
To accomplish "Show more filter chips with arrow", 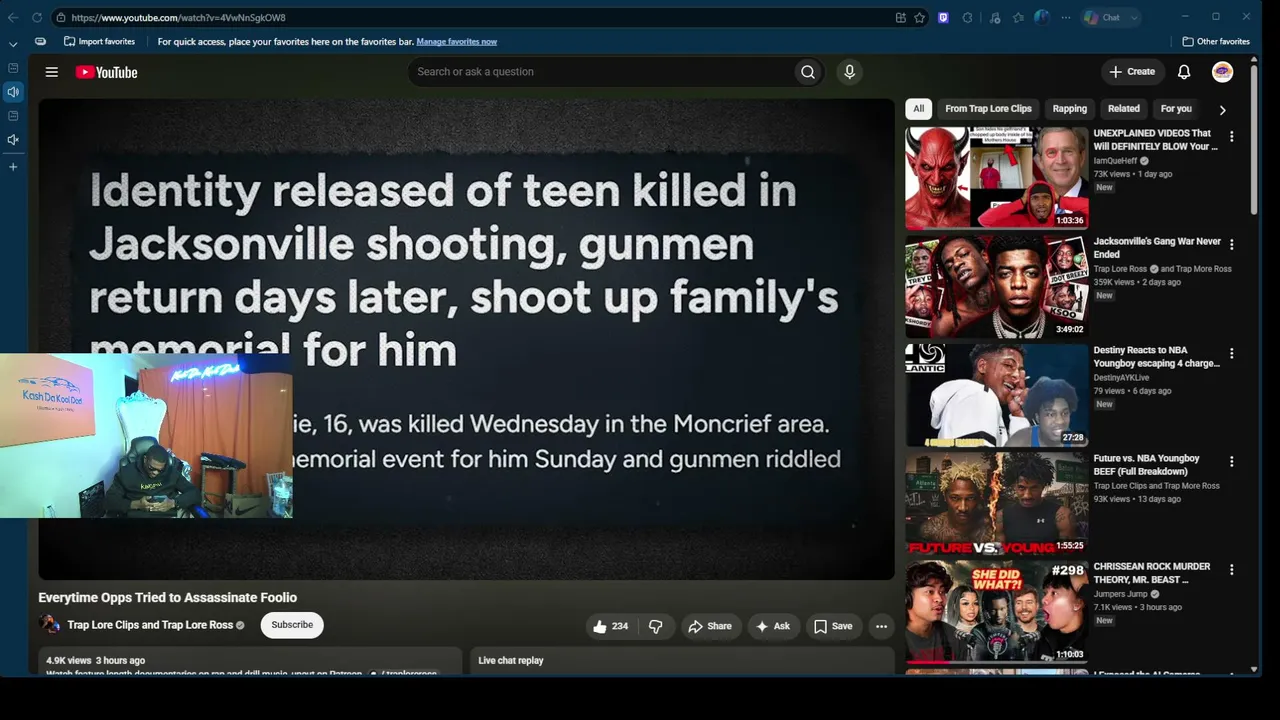I will [x=1222, y=110].
